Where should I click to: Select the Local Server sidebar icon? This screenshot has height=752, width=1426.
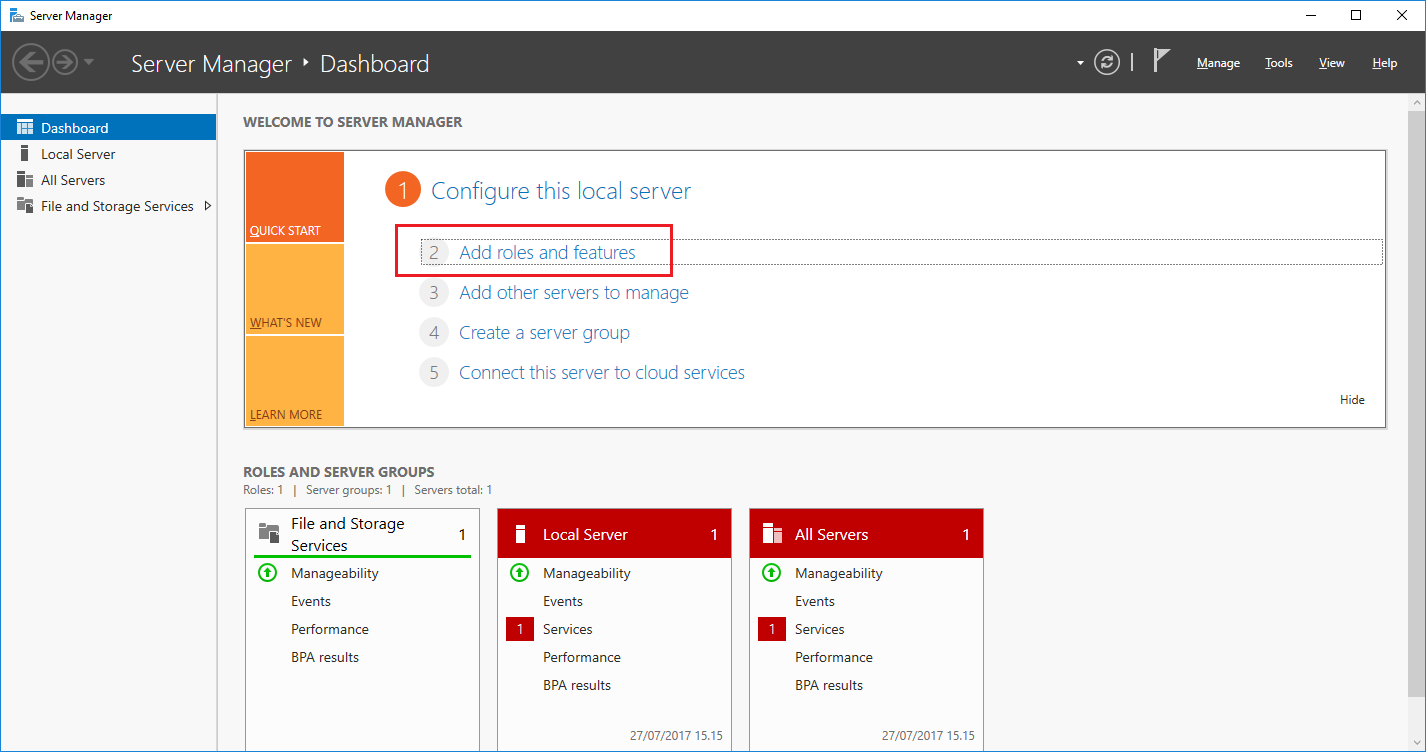click(x=25, y=153)
